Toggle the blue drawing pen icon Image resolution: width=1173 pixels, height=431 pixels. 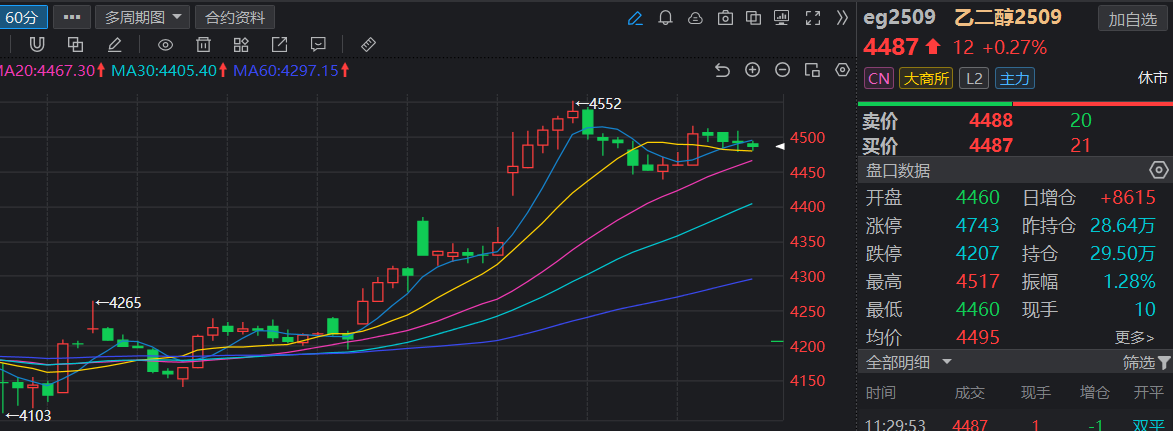635,17
